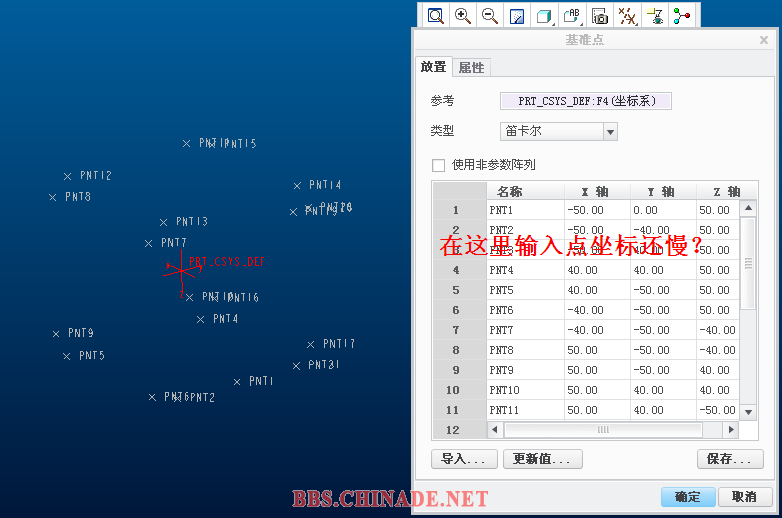This screenshot has width=782, height=518.
Task: Open the Datum Display Filters icon
Action: (627, 16)
